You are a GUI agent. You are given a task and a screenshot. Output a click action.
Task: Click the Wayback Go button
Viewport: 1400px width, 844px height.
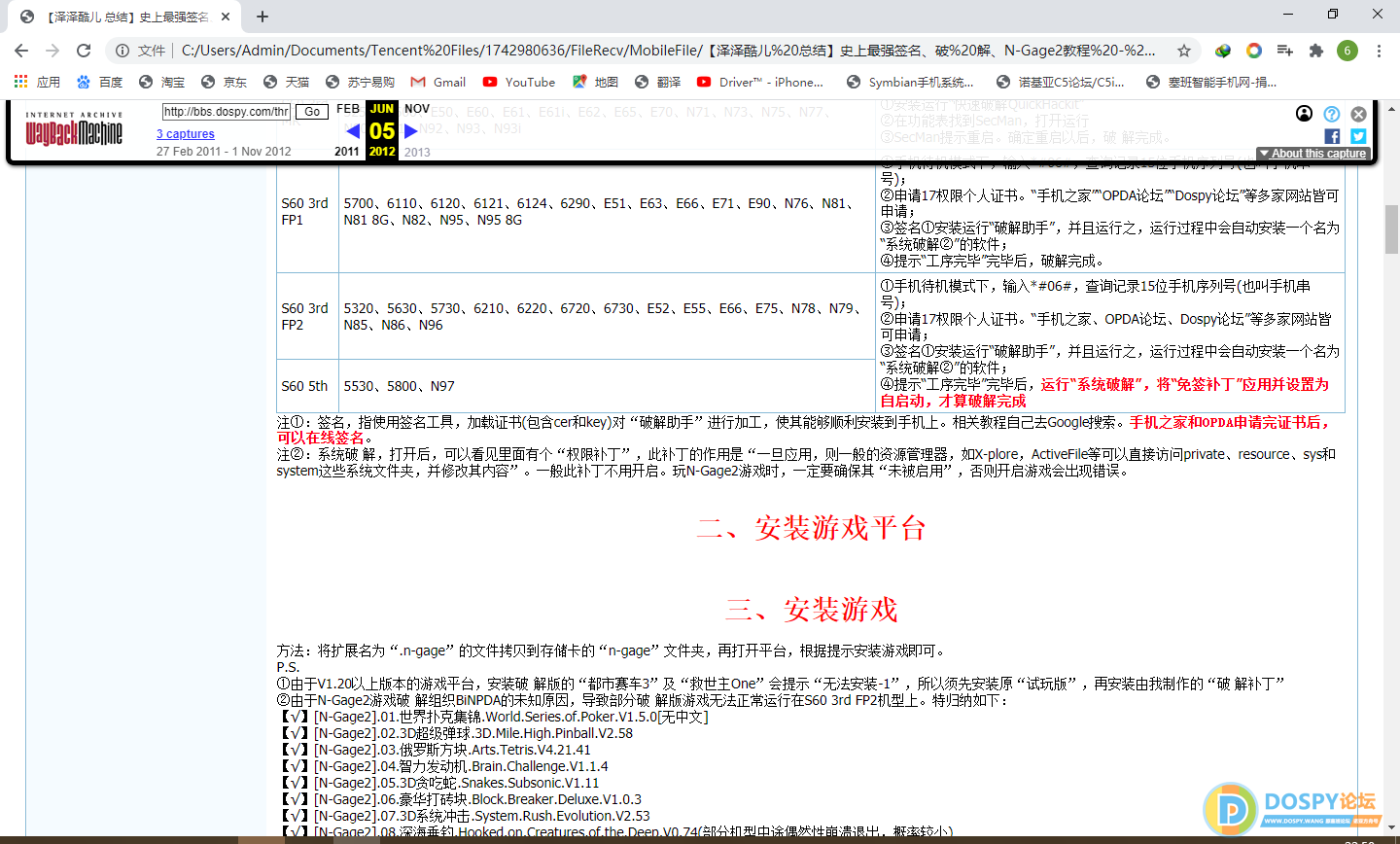tap(312, 112)
